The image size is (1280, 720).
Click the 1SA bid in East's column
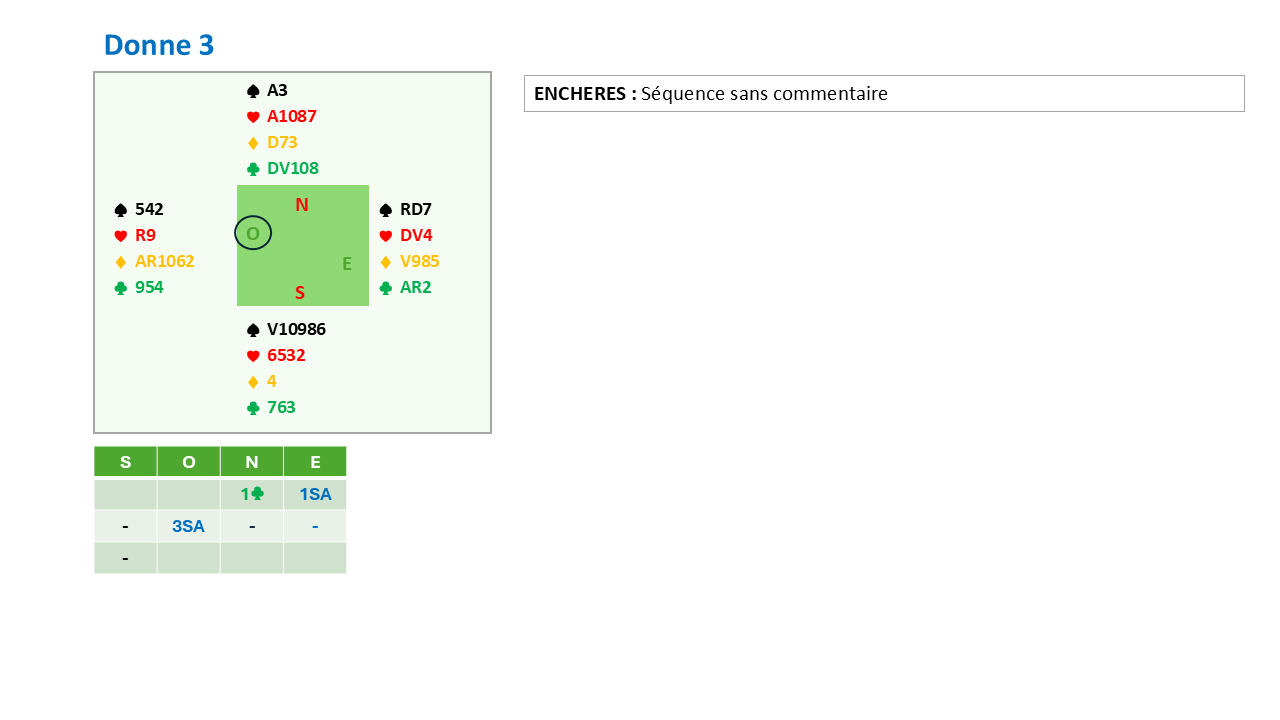click(x=315, y=494)
